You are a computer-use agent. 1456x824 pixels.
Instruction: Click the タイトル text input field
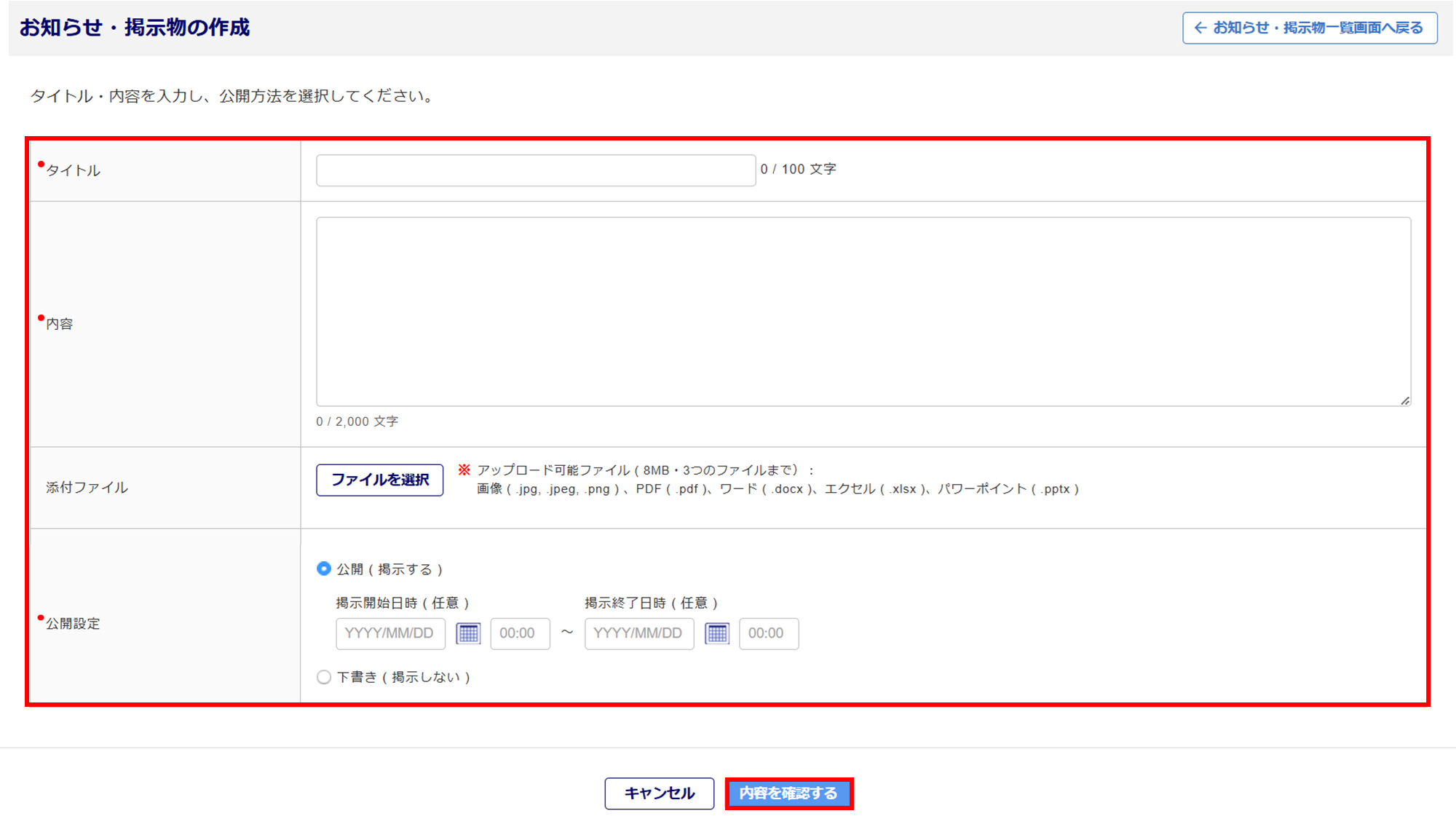tap(536, 170)
